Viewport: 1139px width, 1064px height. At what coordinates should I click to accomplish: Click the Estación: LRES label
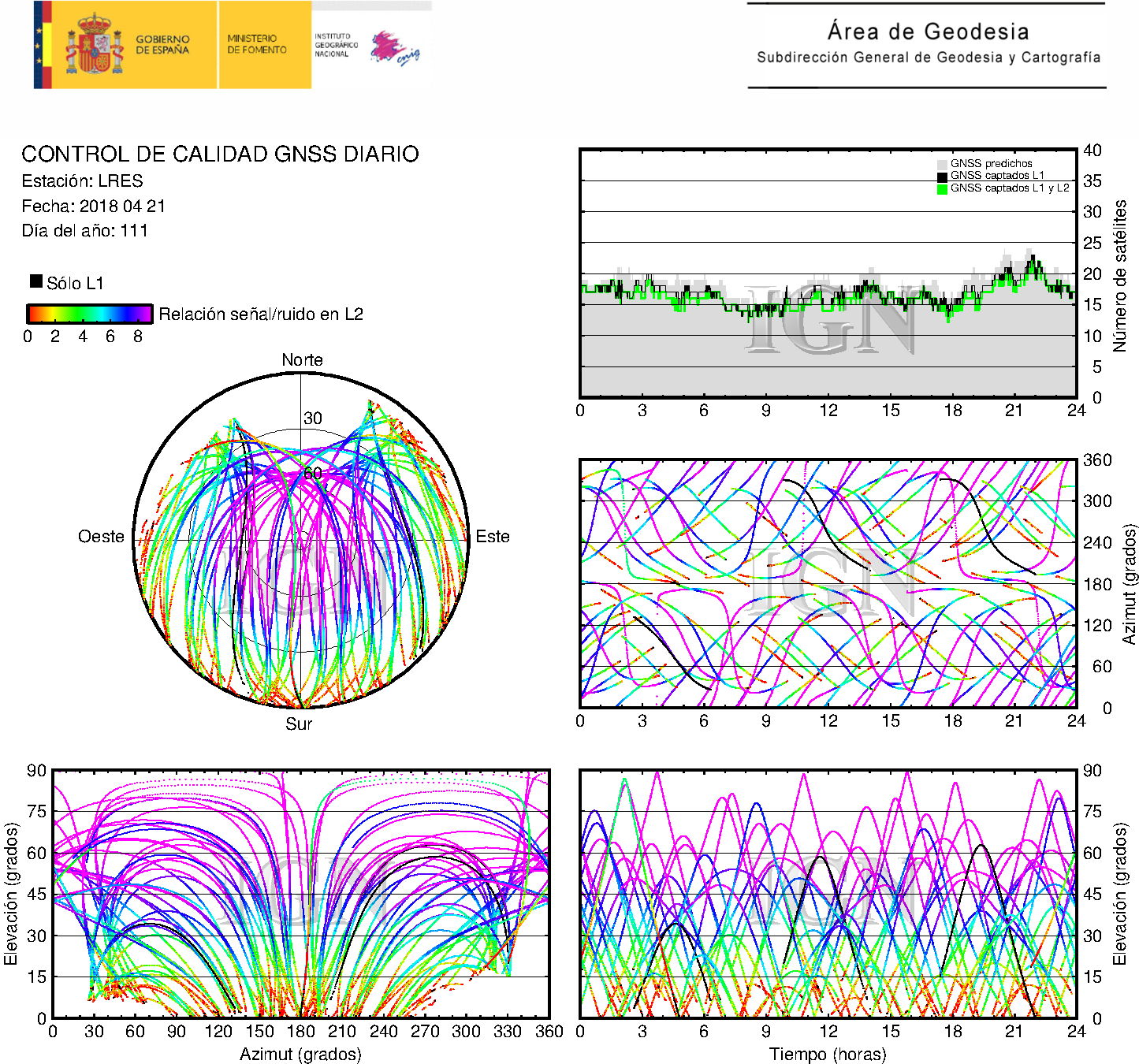pos(82,181)
